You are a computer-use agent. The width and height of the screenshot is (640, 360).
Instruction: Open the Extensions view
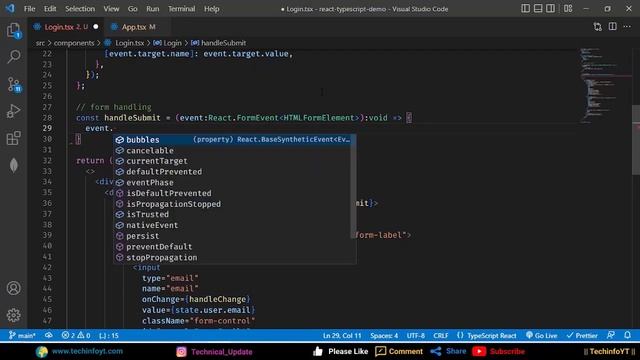(x=13, y=138)
